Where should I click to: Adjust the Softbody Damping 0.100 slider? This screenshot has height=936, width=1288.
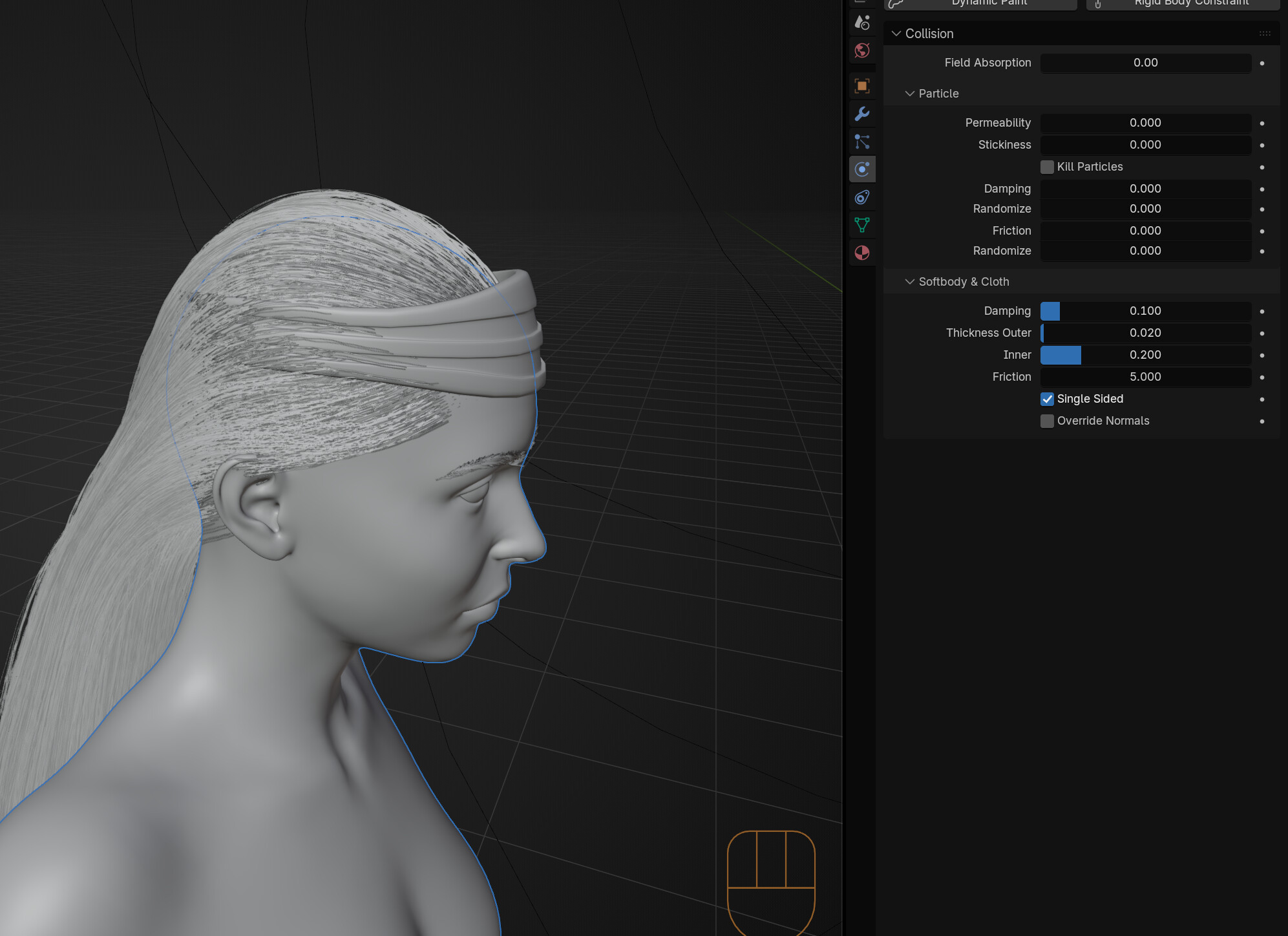[x=1146, y=311]
